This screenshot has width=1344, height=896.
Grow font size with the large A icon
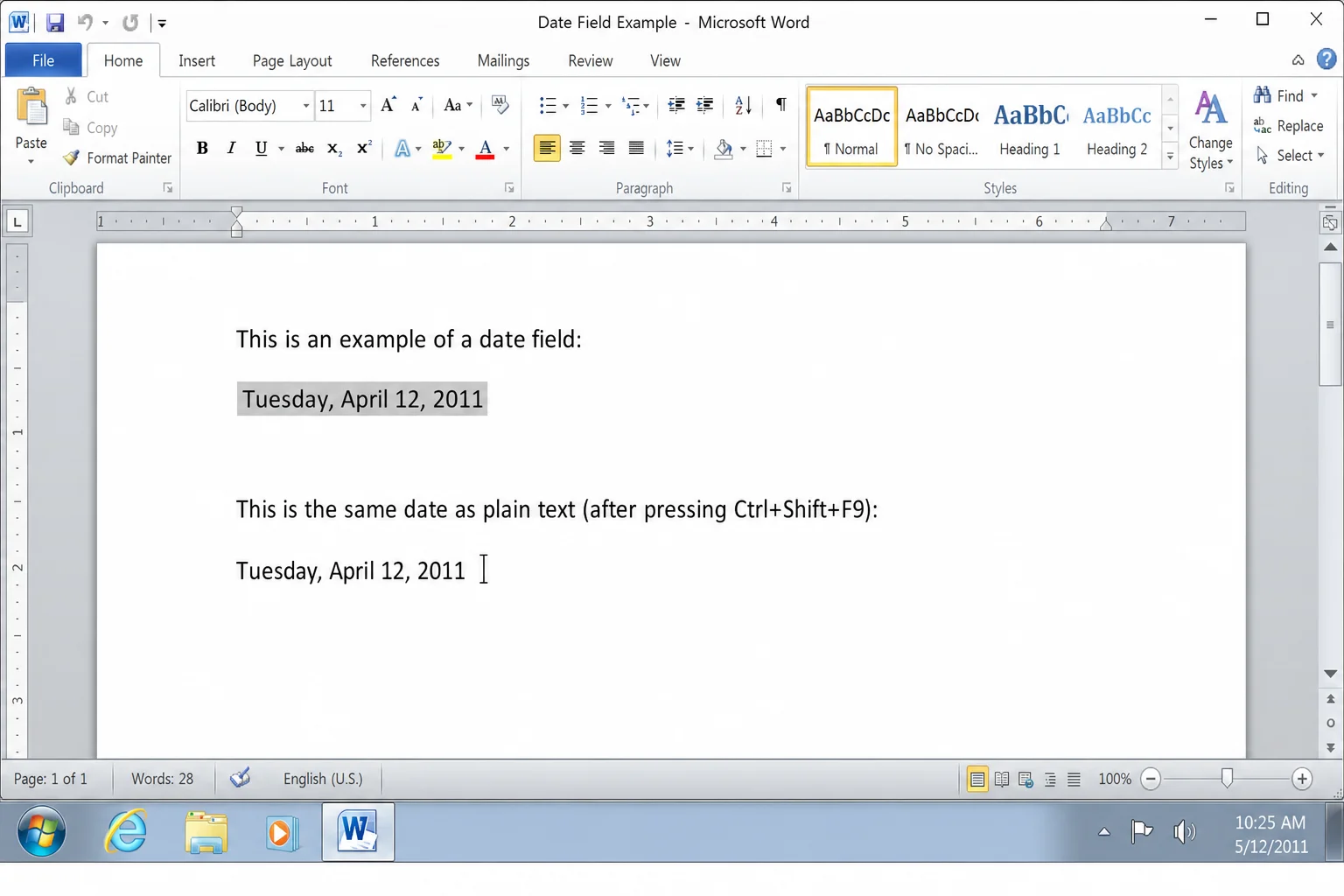click(388, 106)
